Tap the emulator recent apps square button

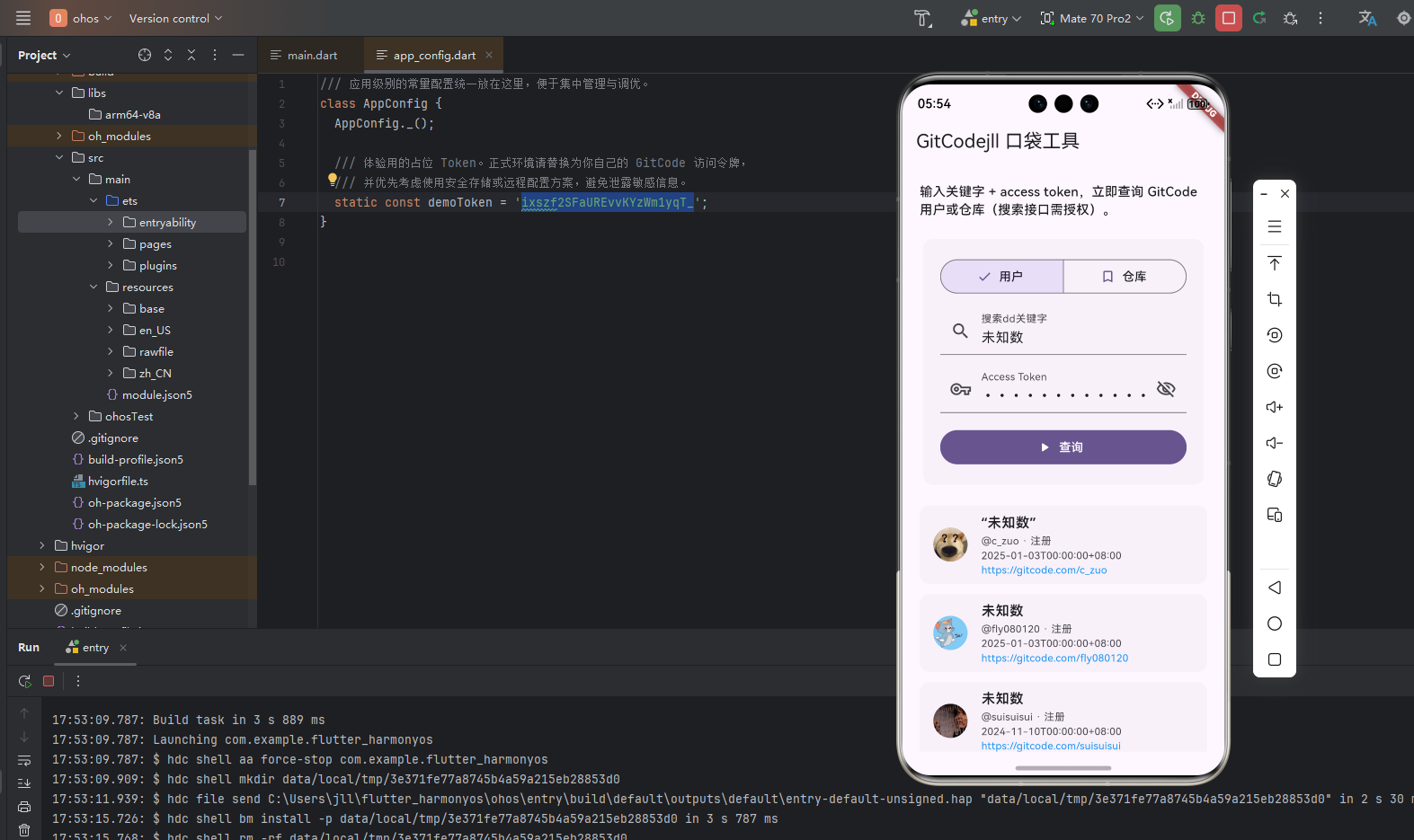pos(1275,659)
